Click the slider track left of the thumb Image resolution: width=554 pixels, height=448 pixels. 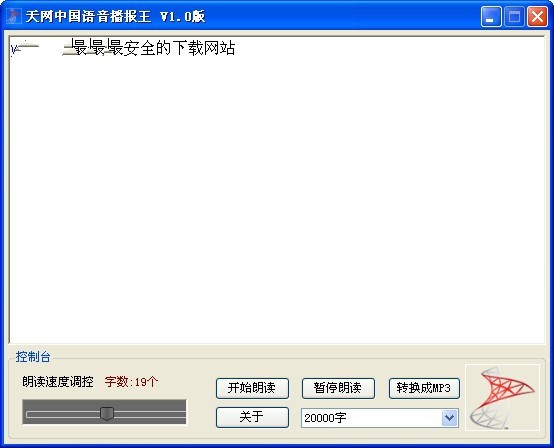pos(64,414)
